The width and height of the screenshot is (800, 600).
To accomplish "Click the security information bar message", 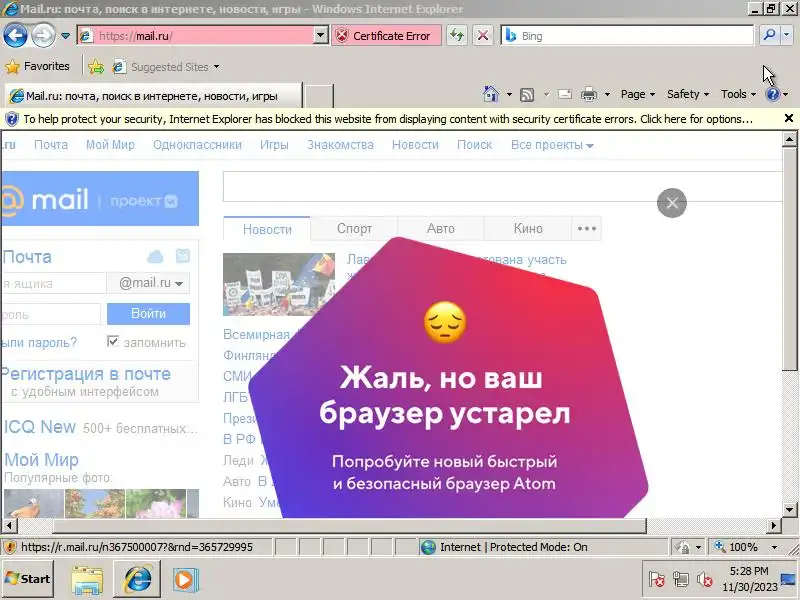I will tap(388, 119).
